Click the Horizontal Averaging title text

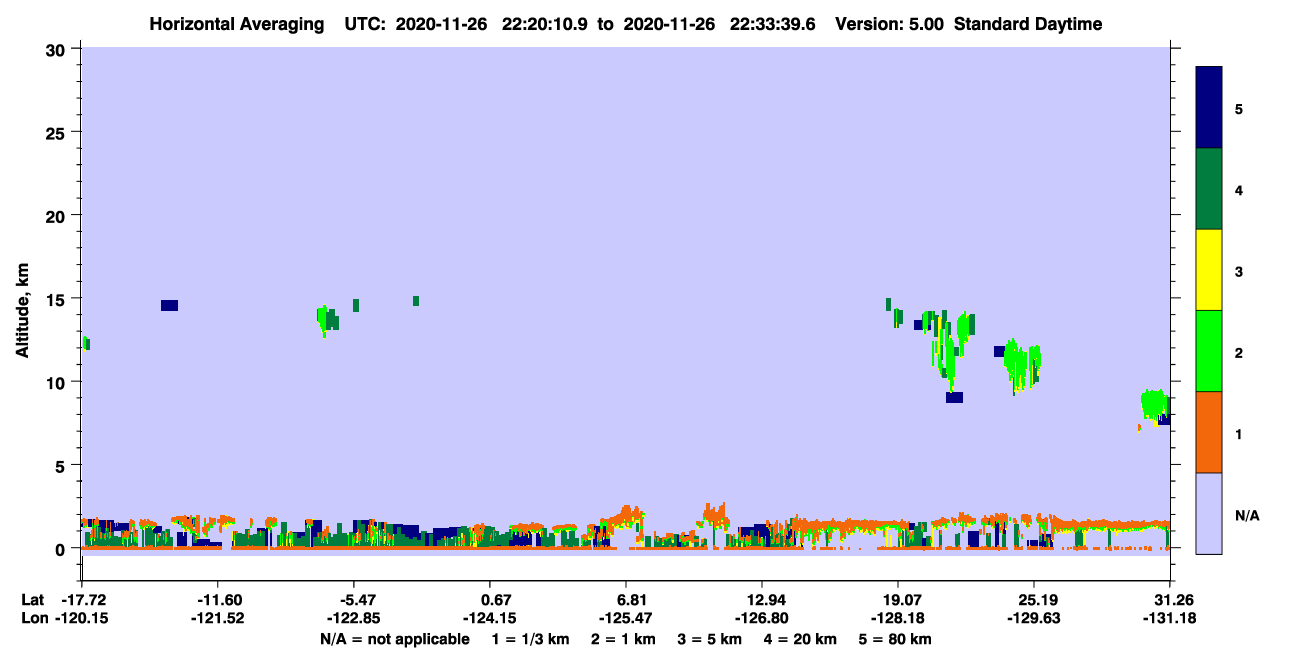[236, 24]
